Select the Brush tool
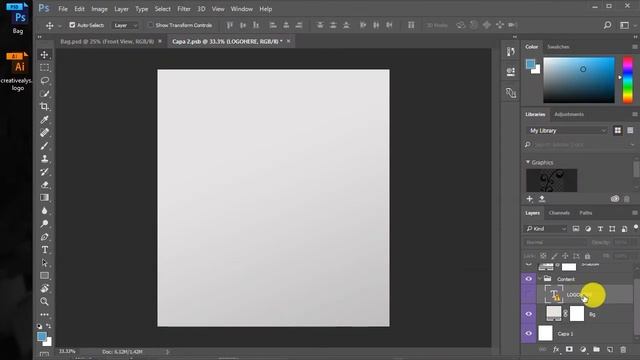 tap(44, 145)
